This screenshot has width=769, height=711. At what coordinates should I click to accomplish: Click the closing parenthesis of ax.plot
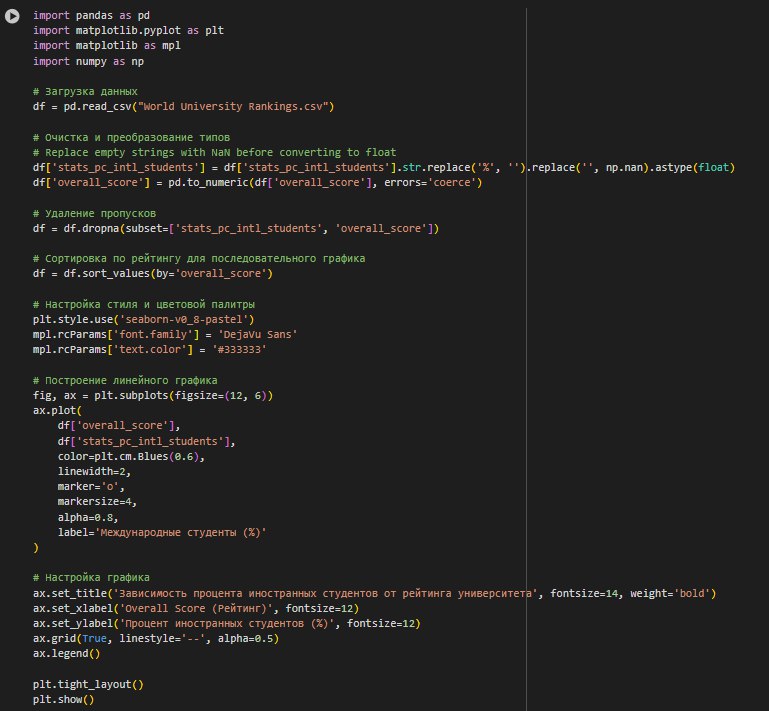click(36, 548)
